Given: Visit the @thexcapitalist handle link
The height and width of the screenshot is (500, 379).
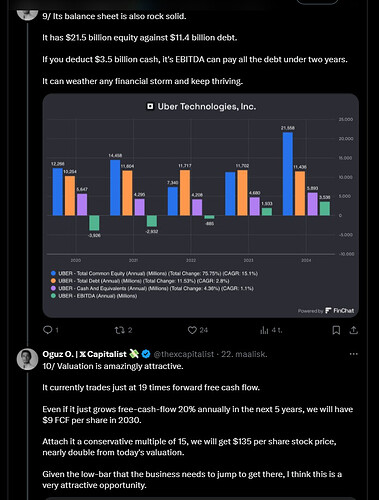Looking at the screenshot, I should tap(183, 354).
